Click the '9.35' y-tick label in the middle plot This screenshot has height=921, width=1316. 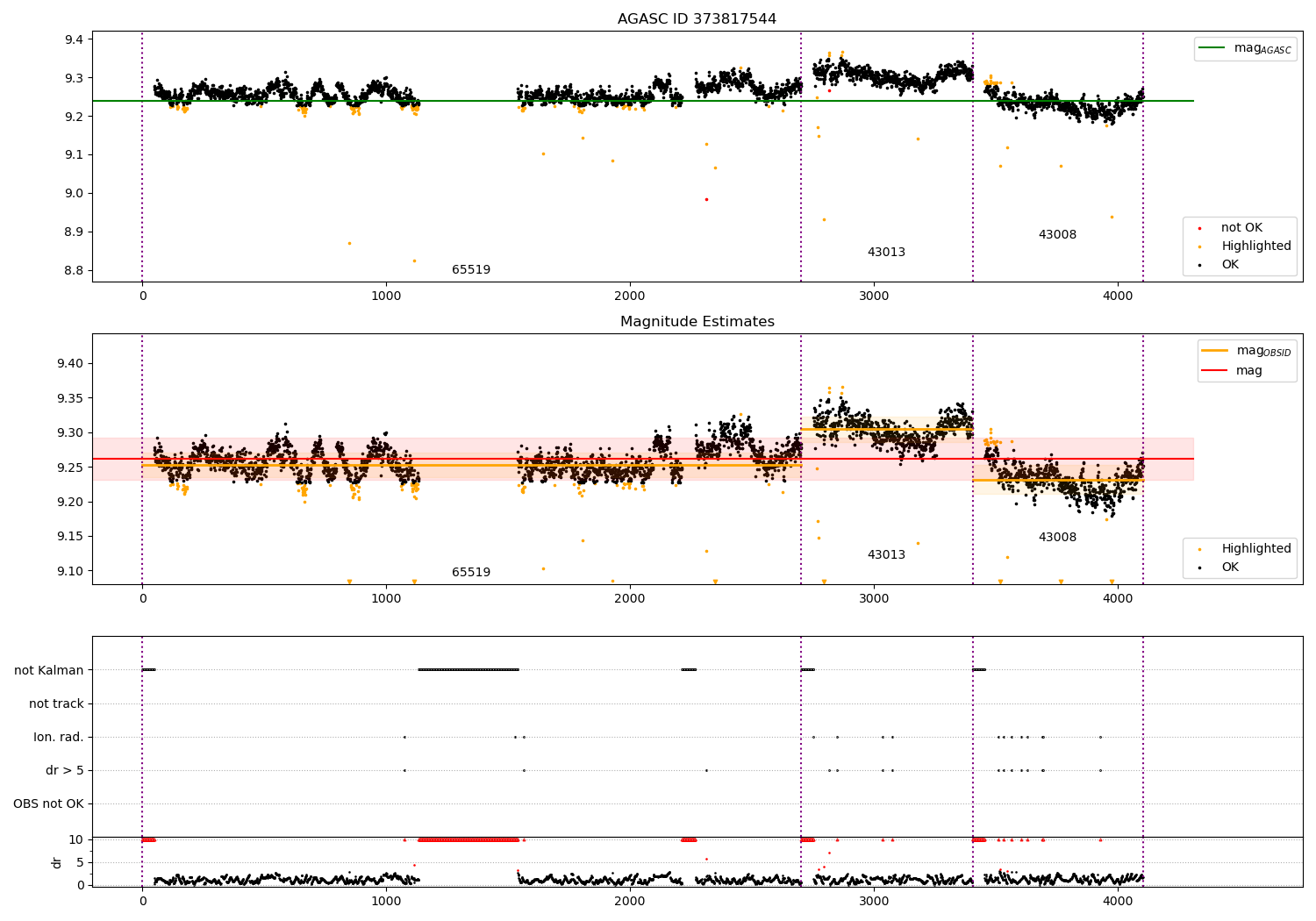tap(70, 398)
